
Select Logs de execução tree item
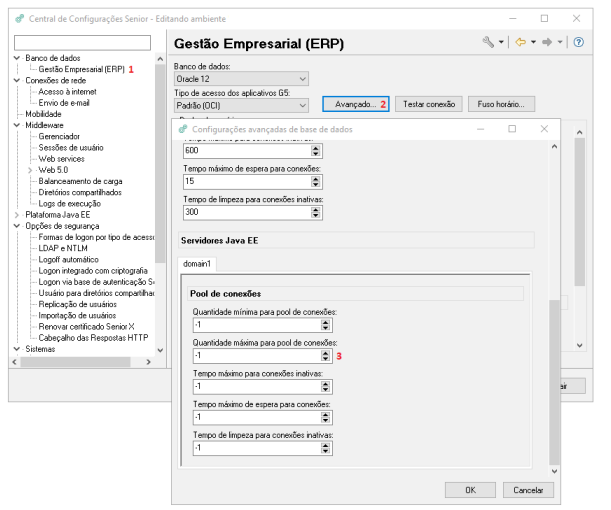point(69,204)
